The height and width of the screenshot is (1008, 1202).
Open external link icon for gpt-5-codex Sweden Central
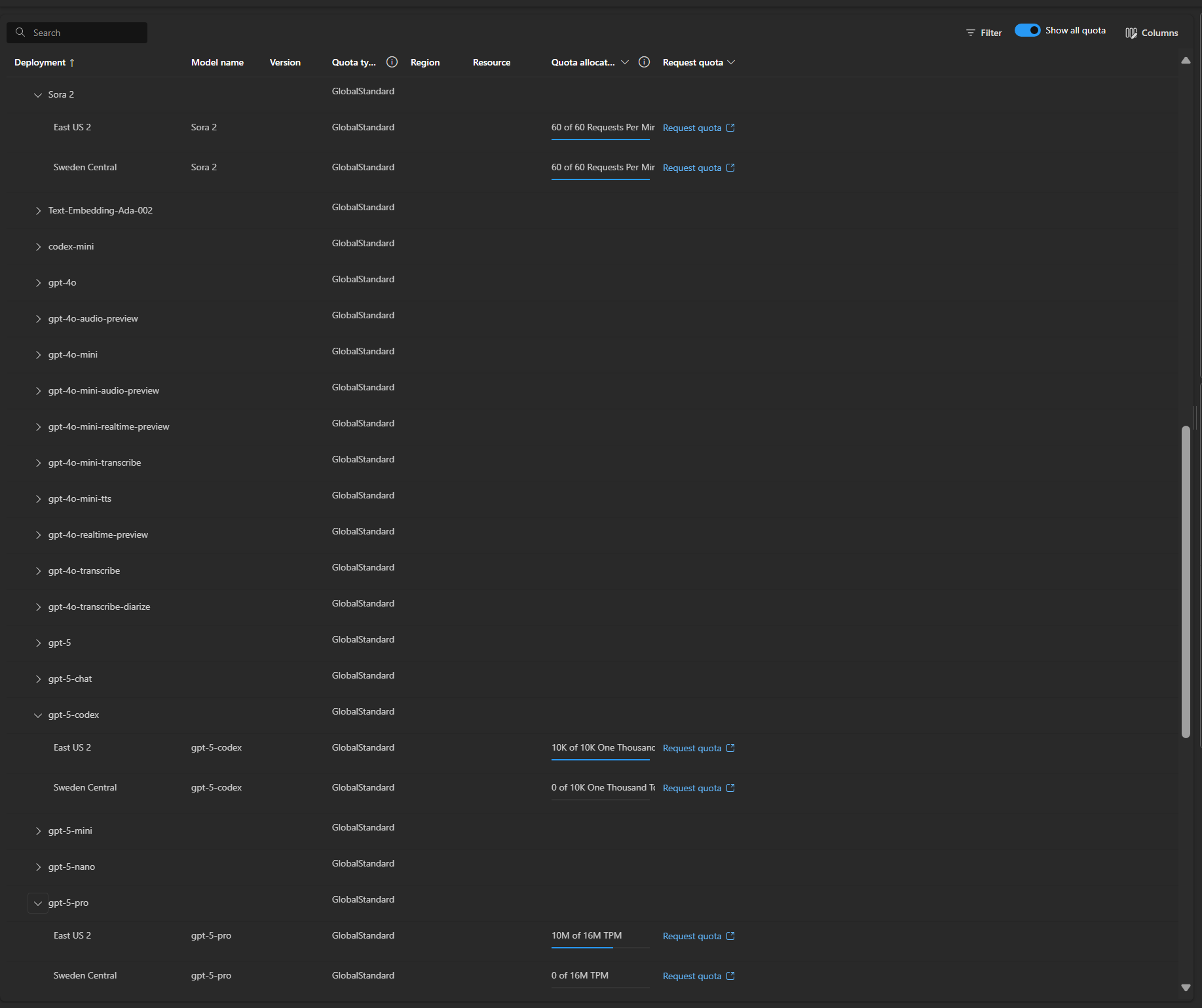731,788
